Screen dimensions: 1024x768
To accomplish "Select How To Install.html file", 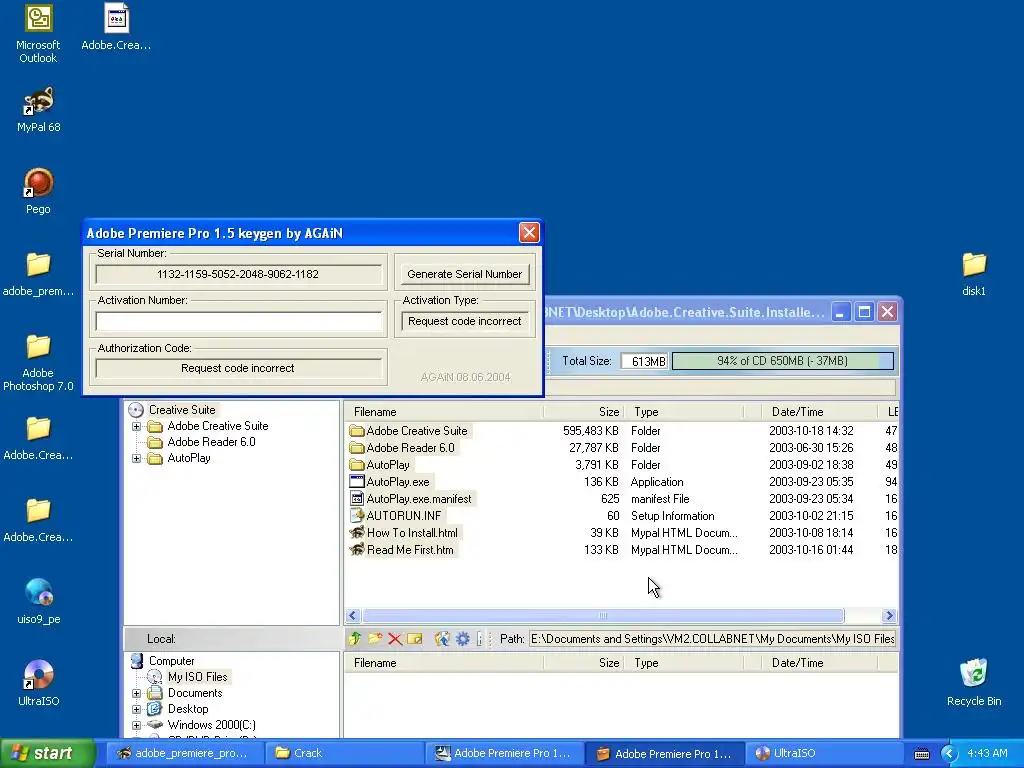I will tap(412, 533).
